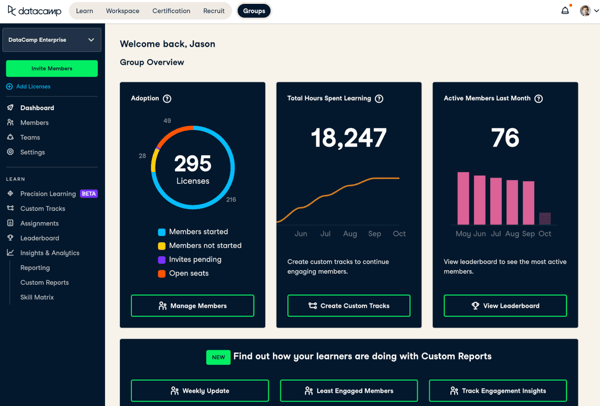Click the BETA badge
Image resolution: width=600 pixels, height=406 pixels.
click(x=89, y=194)
